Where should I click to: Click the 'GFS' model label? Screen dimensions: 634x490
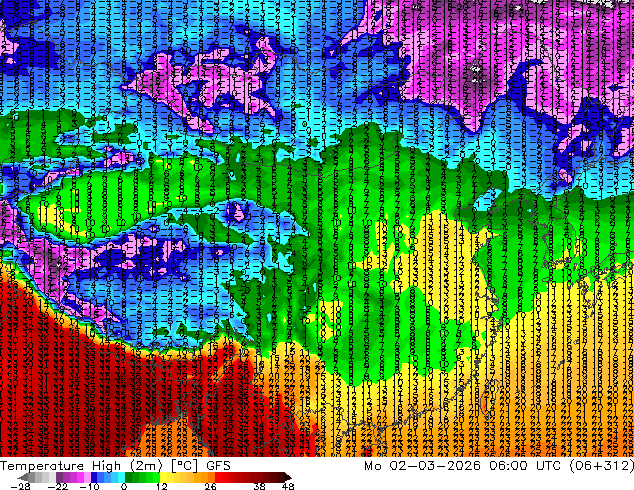point(218,466)
